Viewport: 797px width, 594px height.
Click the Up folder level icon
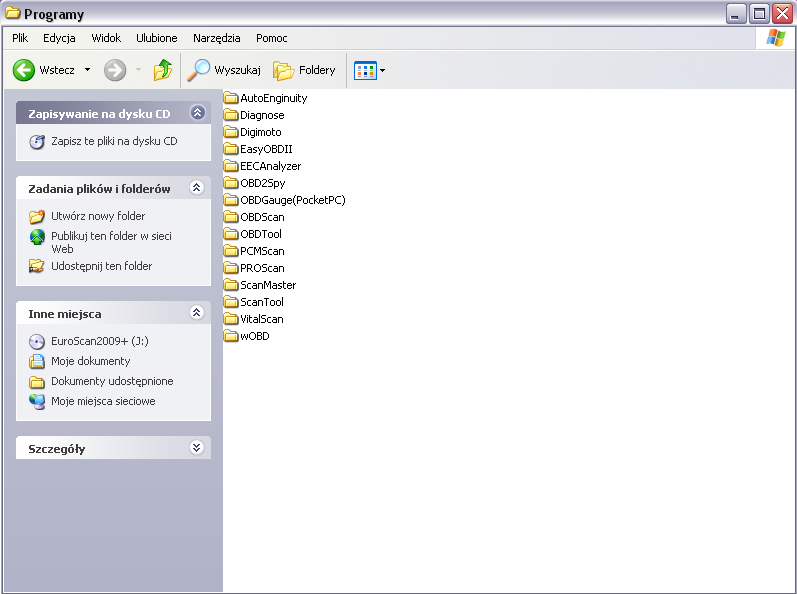point(162,70)
